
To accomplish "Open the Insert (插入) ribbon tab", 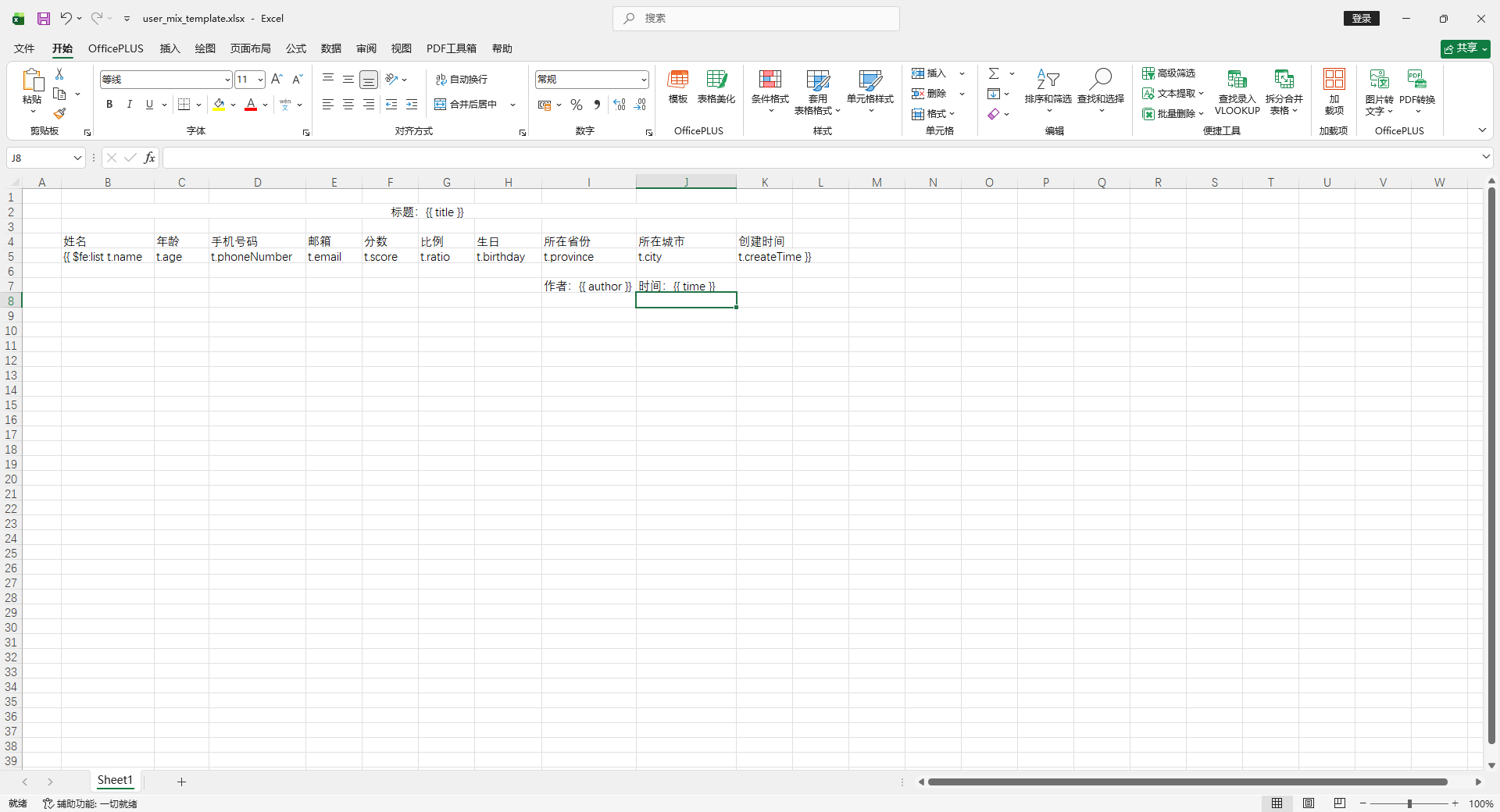I will (170, 48).
